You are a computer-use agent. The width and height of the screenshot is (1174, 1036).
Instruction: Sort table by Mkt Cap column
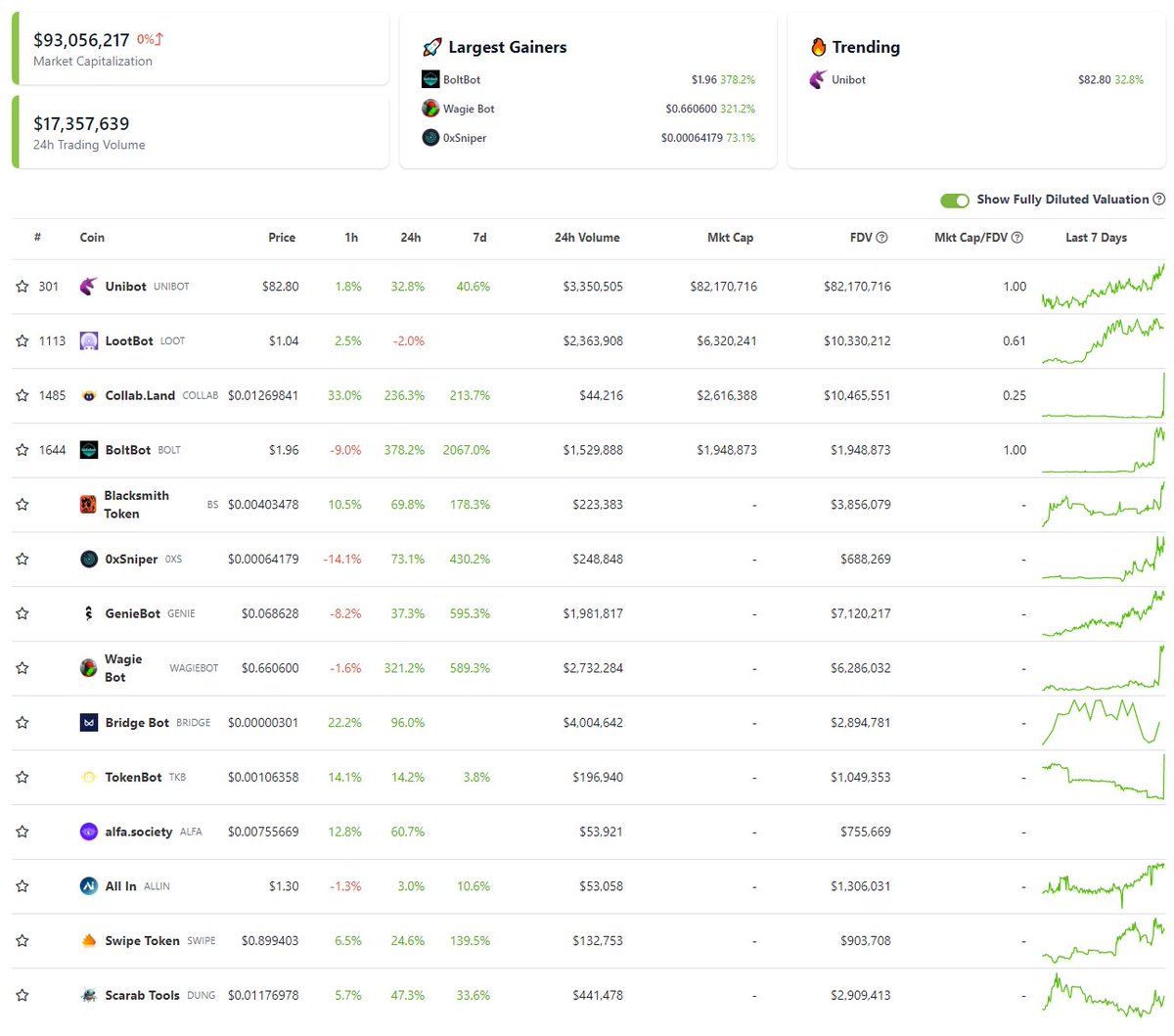pyautogui.click(x=731, y=238)
